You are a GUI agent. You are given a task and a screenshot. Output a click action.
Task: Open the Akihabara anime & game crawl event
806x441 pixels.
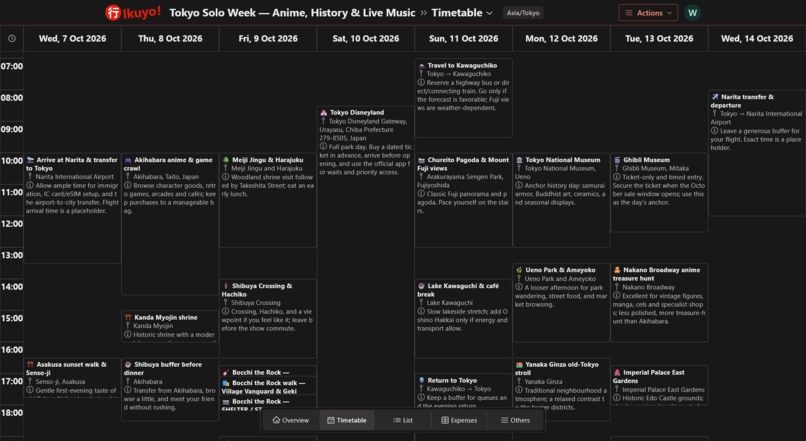170,224
